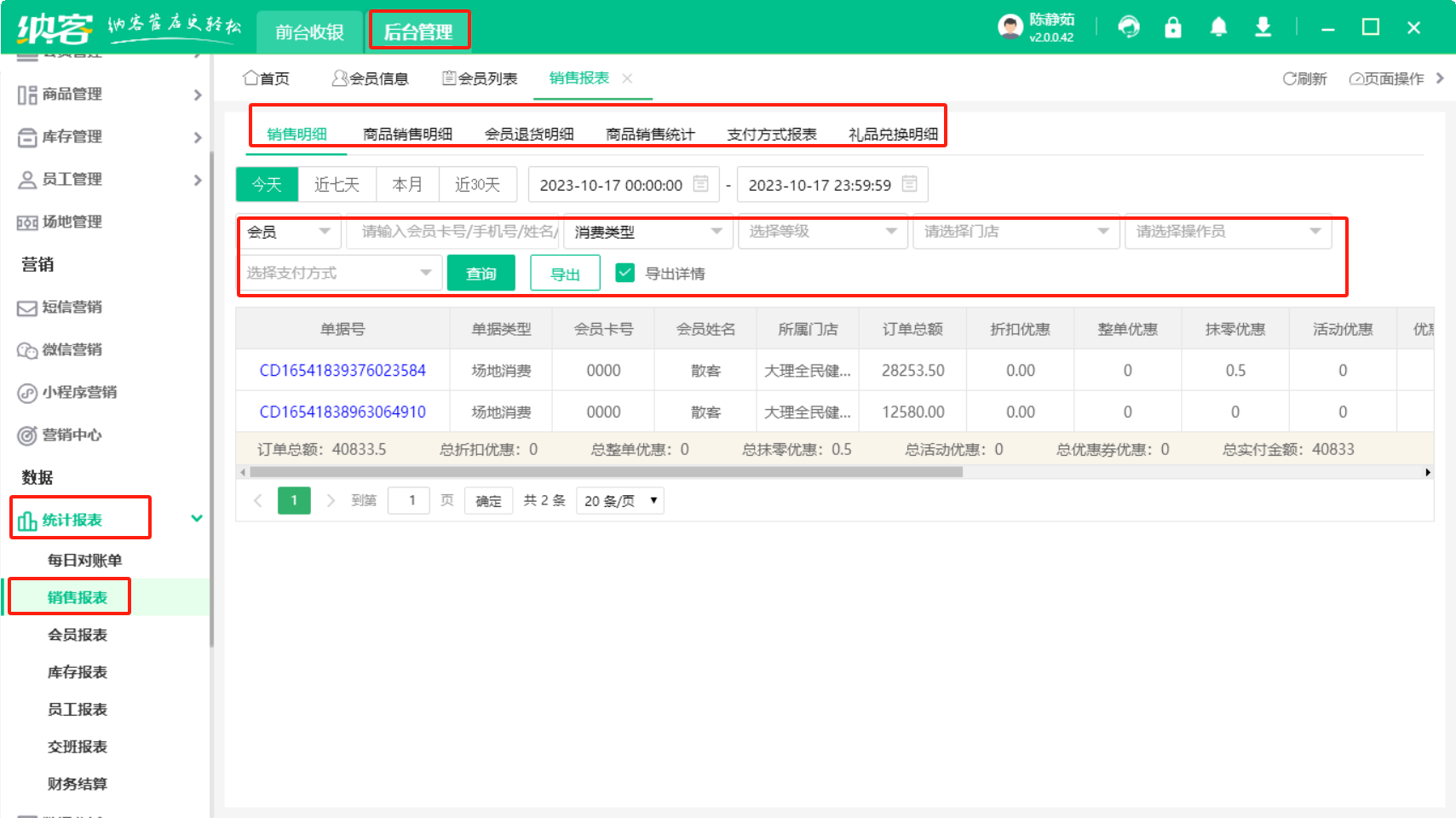Click the 查询 search button
The width and height of the screenshot is (1456, 818).
coord(481,274)
